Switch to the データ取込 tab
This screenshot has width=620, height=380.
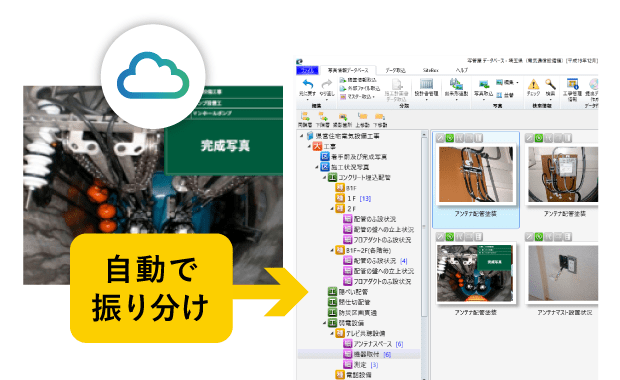[x=395, y=70]
